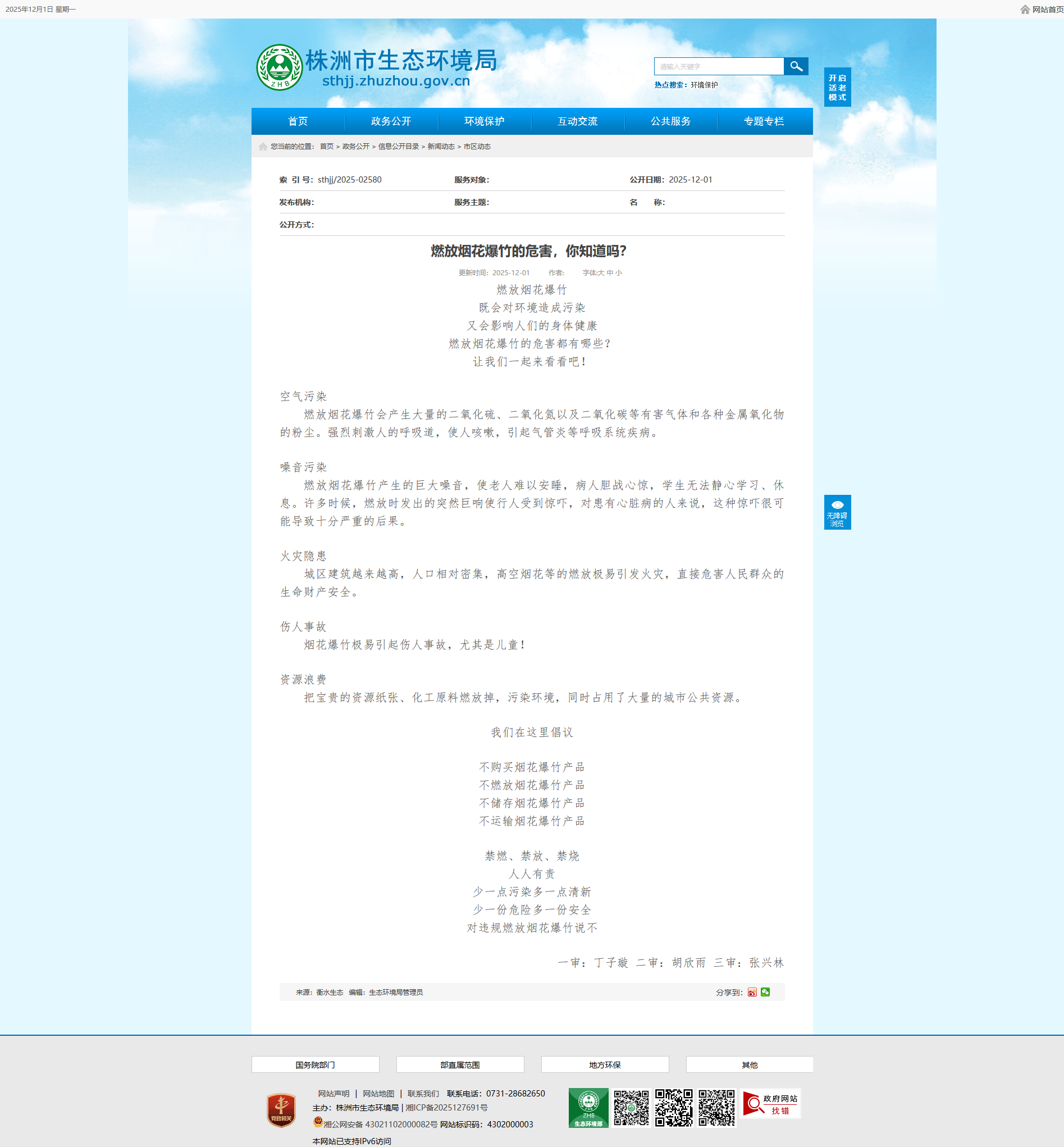The image size is (1064, 1147).
Task: Open the 互动交流 navigation menu
Action: (x=578, y=121)
